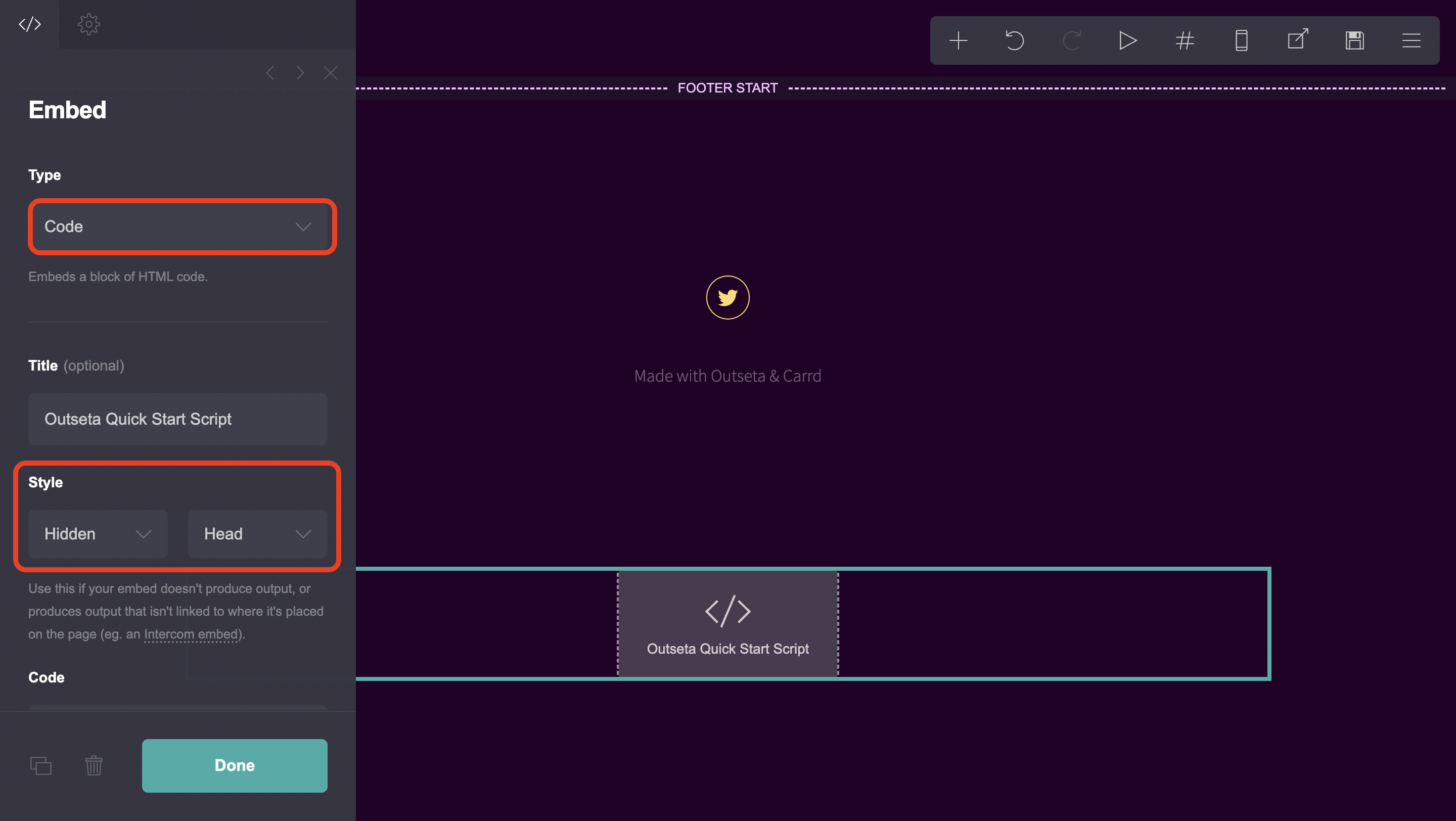Save the site with the floppy disk icon
The width and height of the screenshot is (1456, 821).
[x=1354, y=40]
